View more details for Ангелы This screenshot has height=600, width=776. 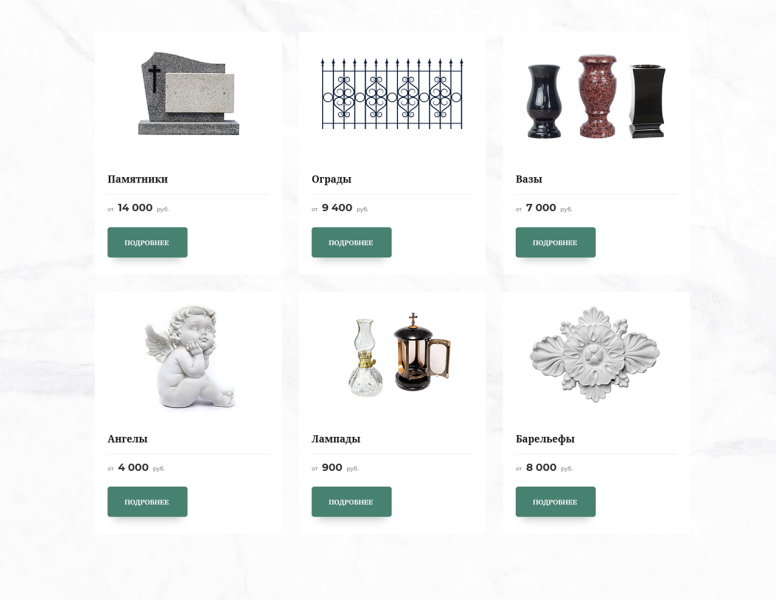tap(147, 502)
